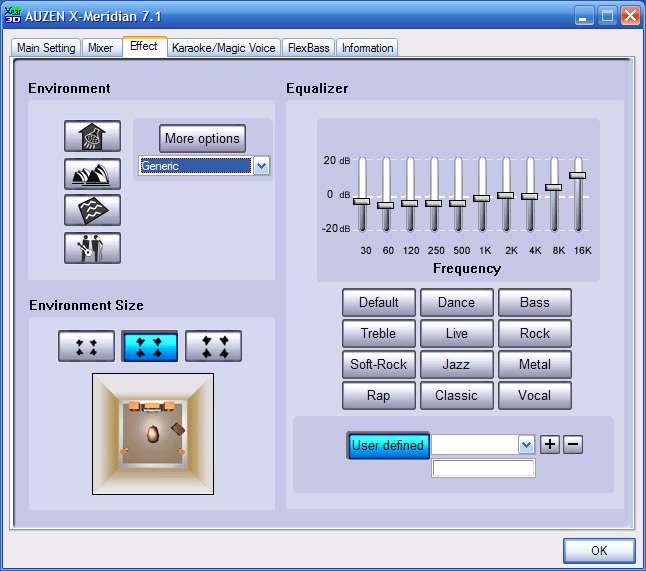Viewport: 646px width, 571px height.
Task: Open the Karaoke/Magic Voice tab
Action: (223, 48)
